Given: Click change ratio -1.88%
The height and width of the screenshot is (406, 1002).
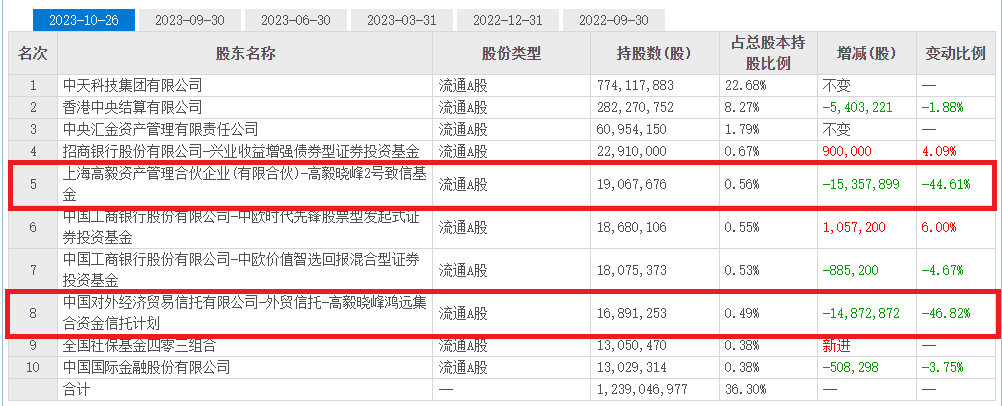Looking at the screenshot, I should click(942, 107).
